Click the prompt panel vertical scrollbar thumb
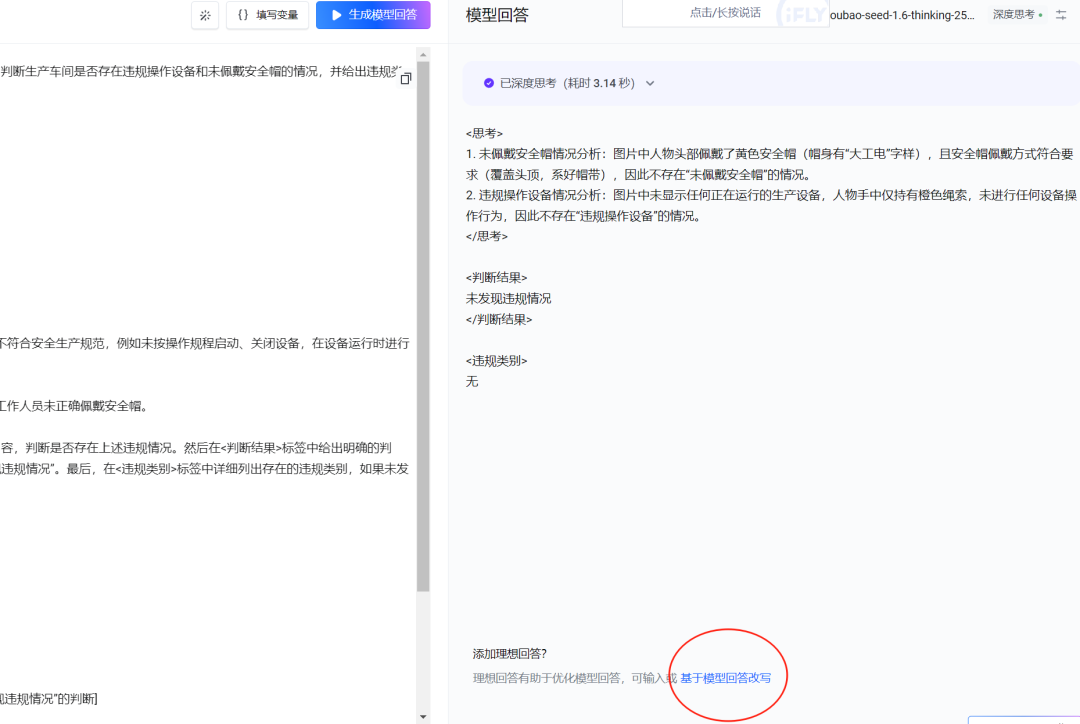 423,327
